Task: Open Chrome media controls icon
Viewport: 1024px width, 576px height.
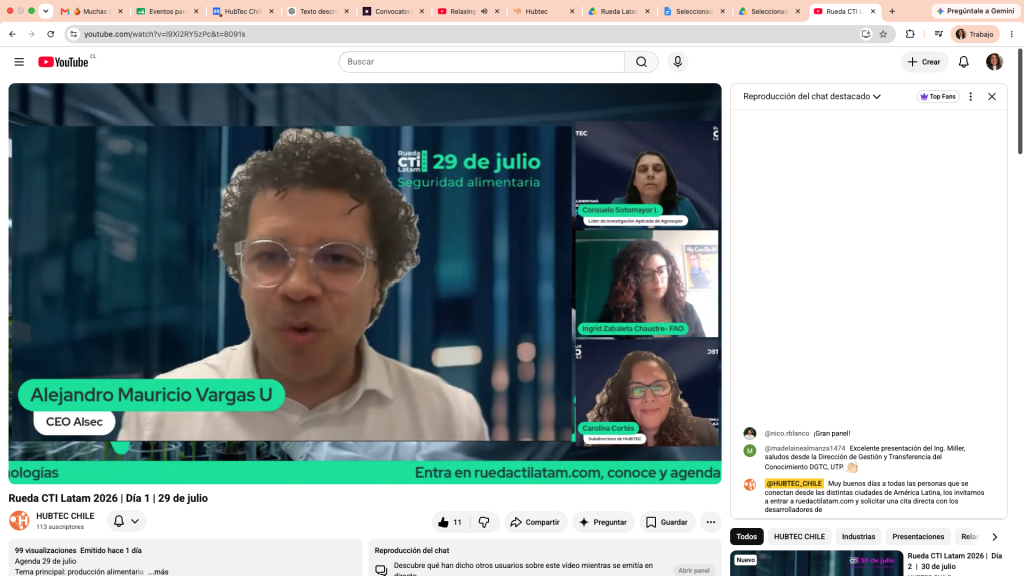Action: pyautogui.click(x=938, y=34)
